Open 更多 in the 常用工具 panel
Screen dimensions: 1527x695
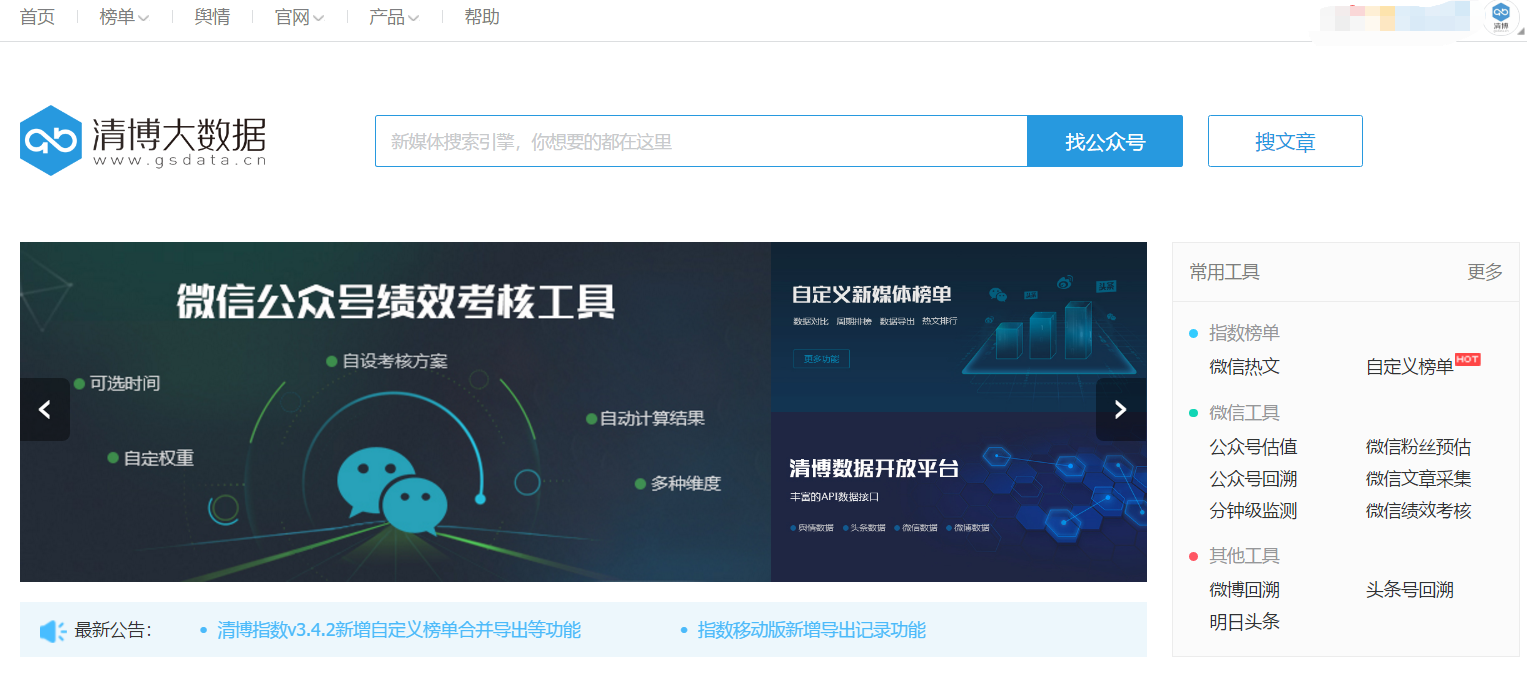[x=1485, y=272]
